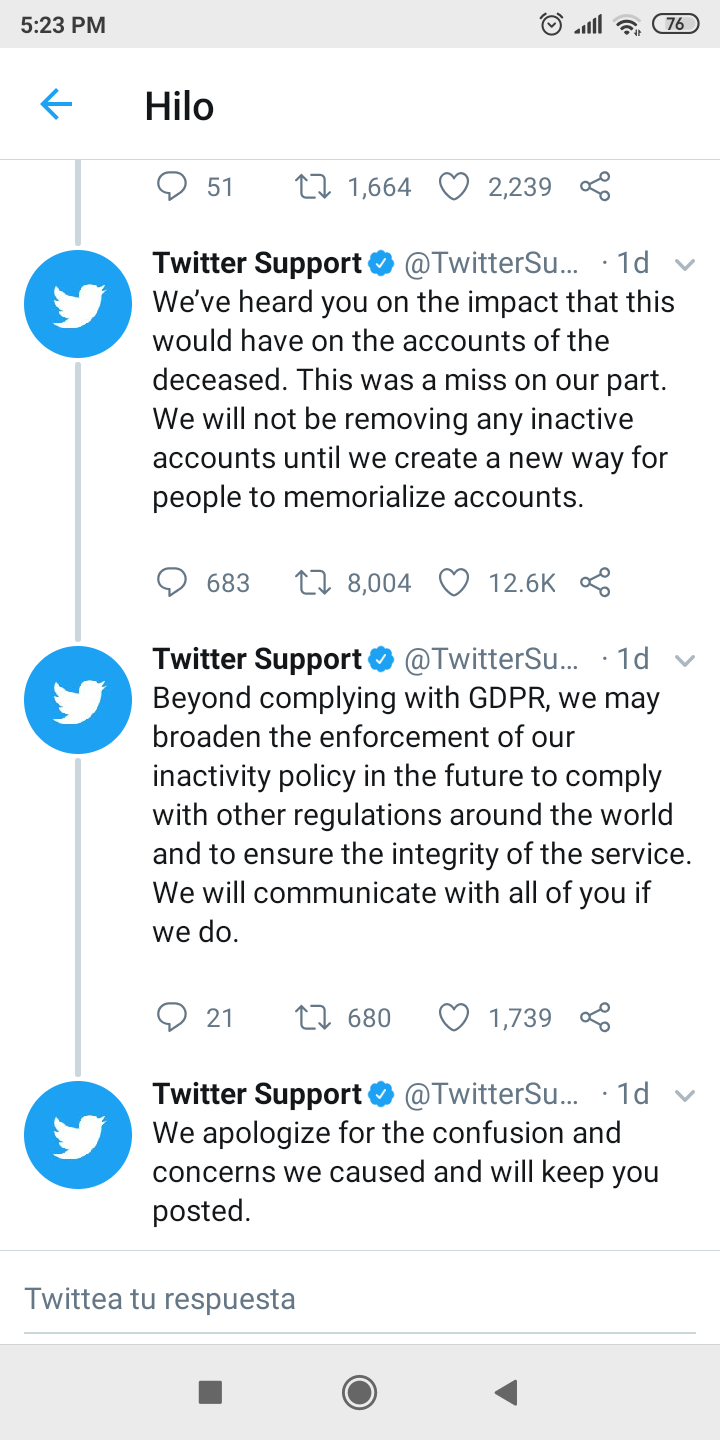This screenshot has height=1440, width=720.
Task: Open reply icon showing 51 comments
Action: pos(173,186)
